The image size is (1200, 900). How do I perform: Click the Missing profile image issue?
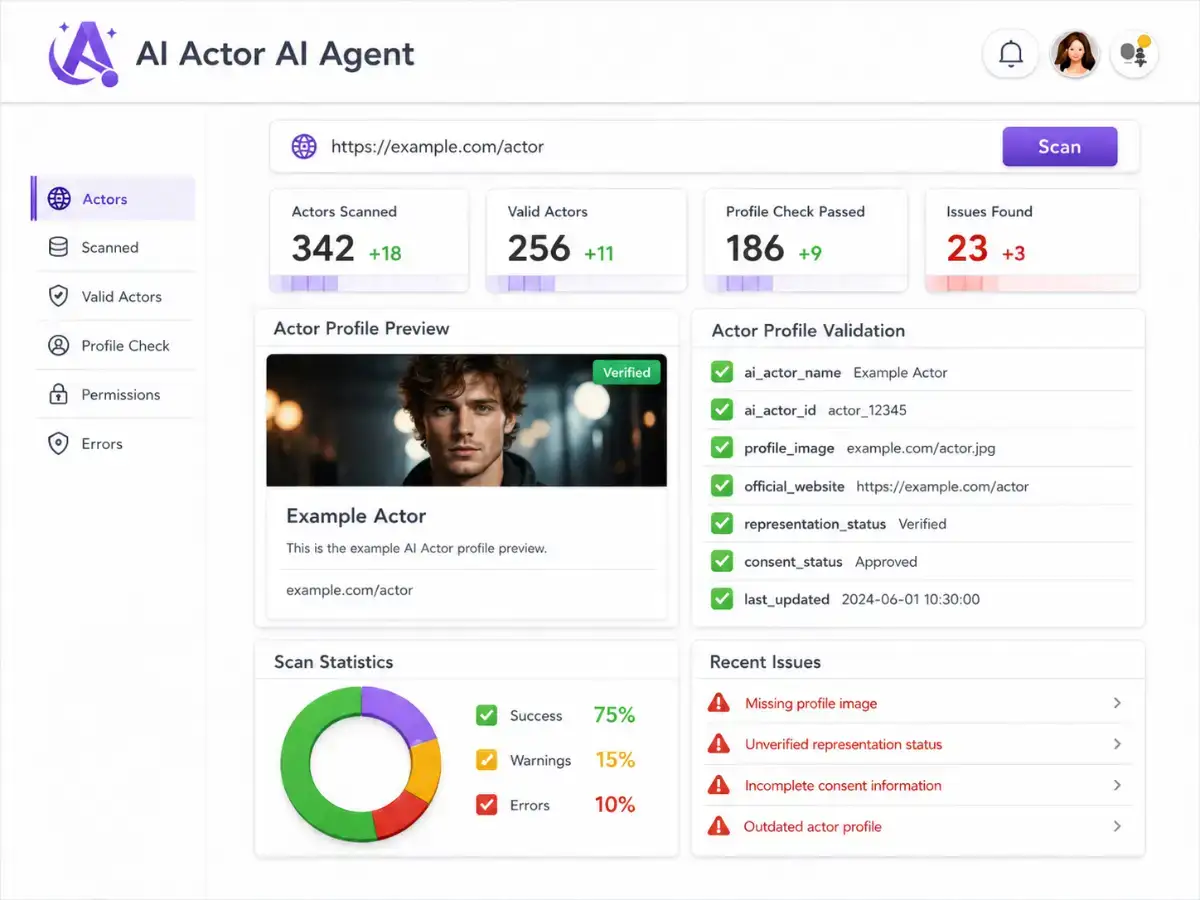(918, 703)
